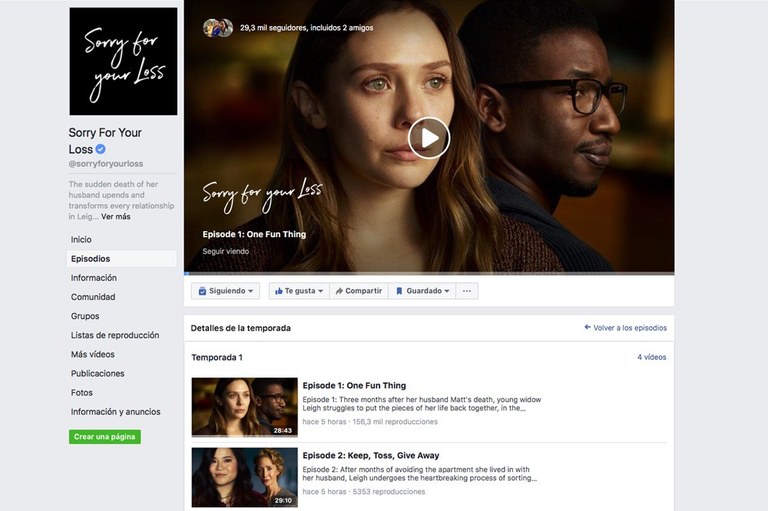Click the back arrow to episodes
Image resolution: width=768 pixels, height=511 pixels.
pos(588,328)
